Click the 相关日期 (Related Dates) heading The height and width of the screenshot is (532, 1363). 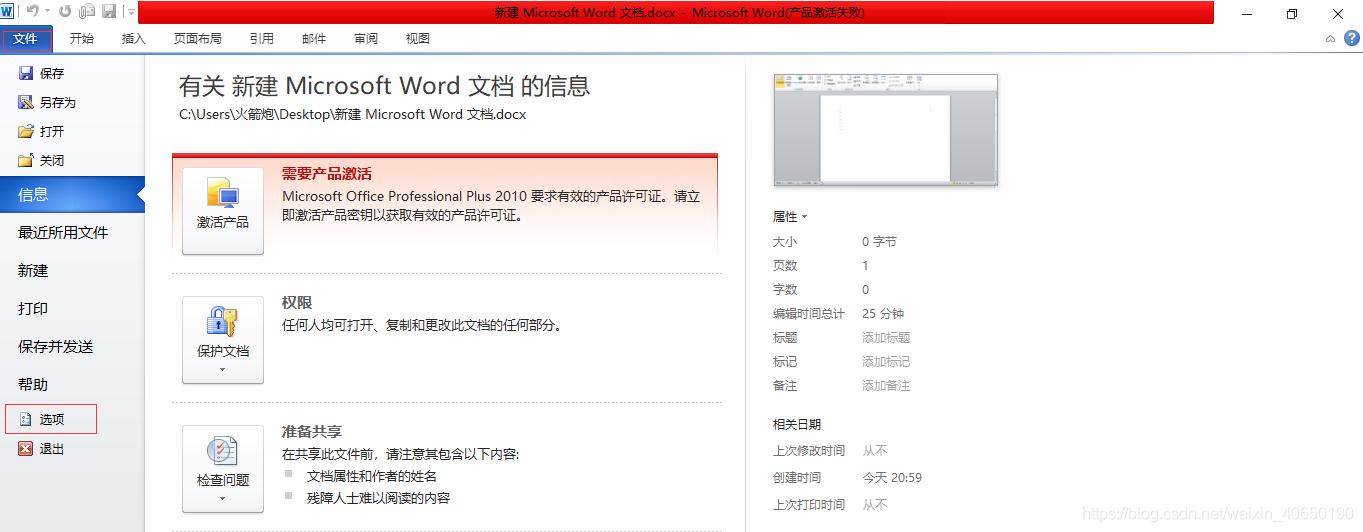pos(797,425)
